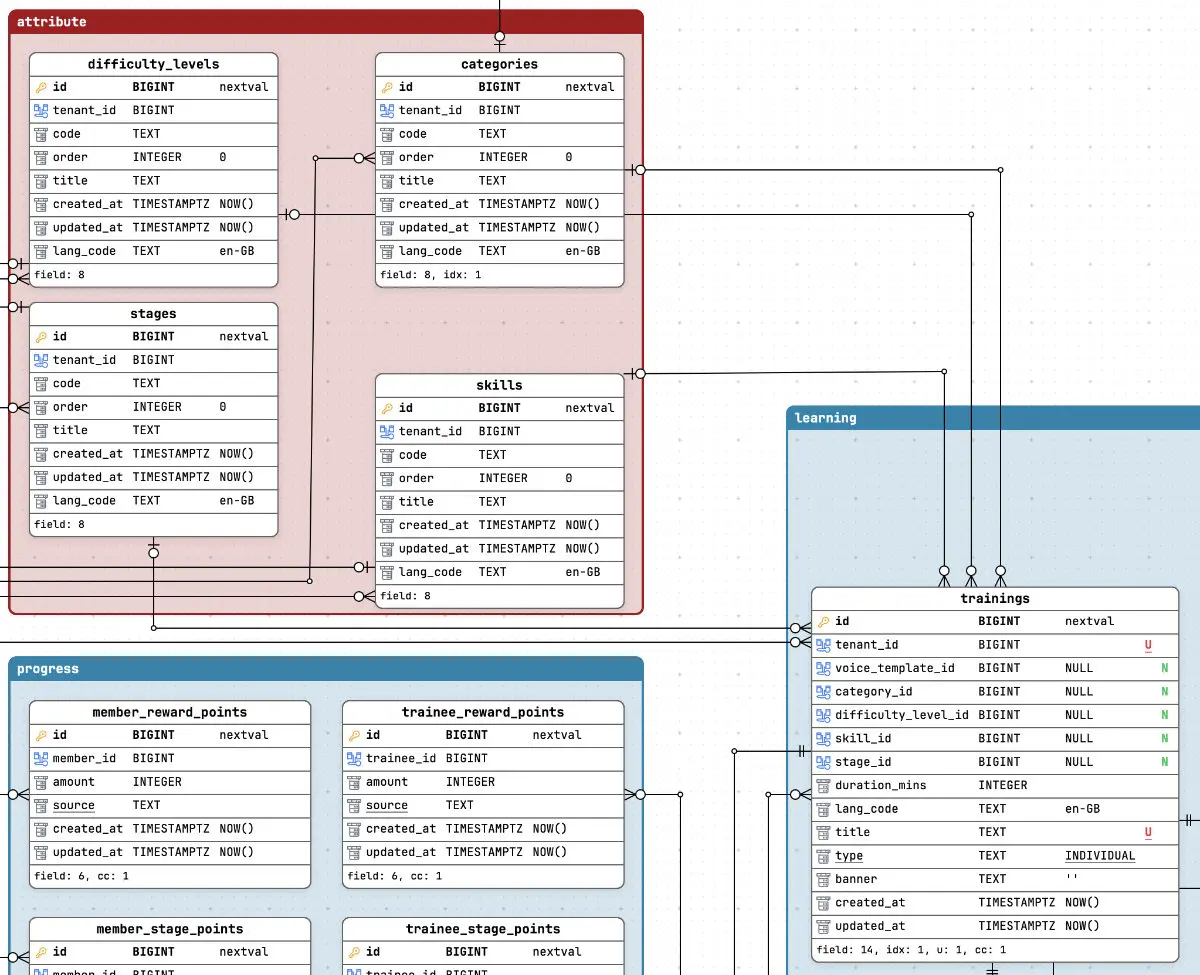The width and height of the screenshot is (1200, 975).
Task: Select the progress group header
Action: [x=326, y=669]
